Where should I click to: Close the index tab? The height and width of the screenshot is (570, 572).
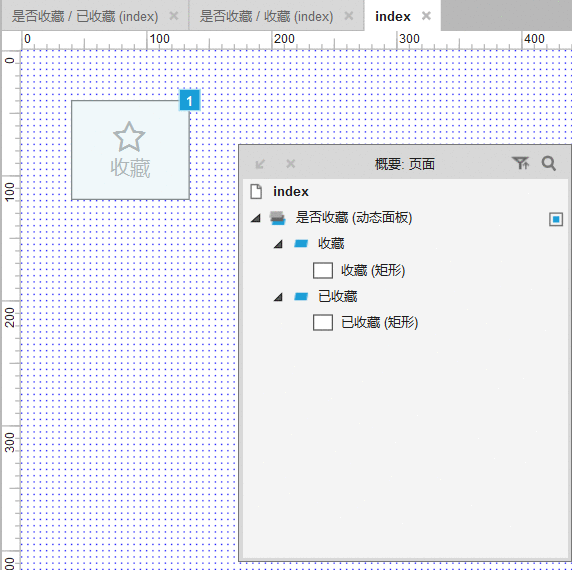click(426, 16)
